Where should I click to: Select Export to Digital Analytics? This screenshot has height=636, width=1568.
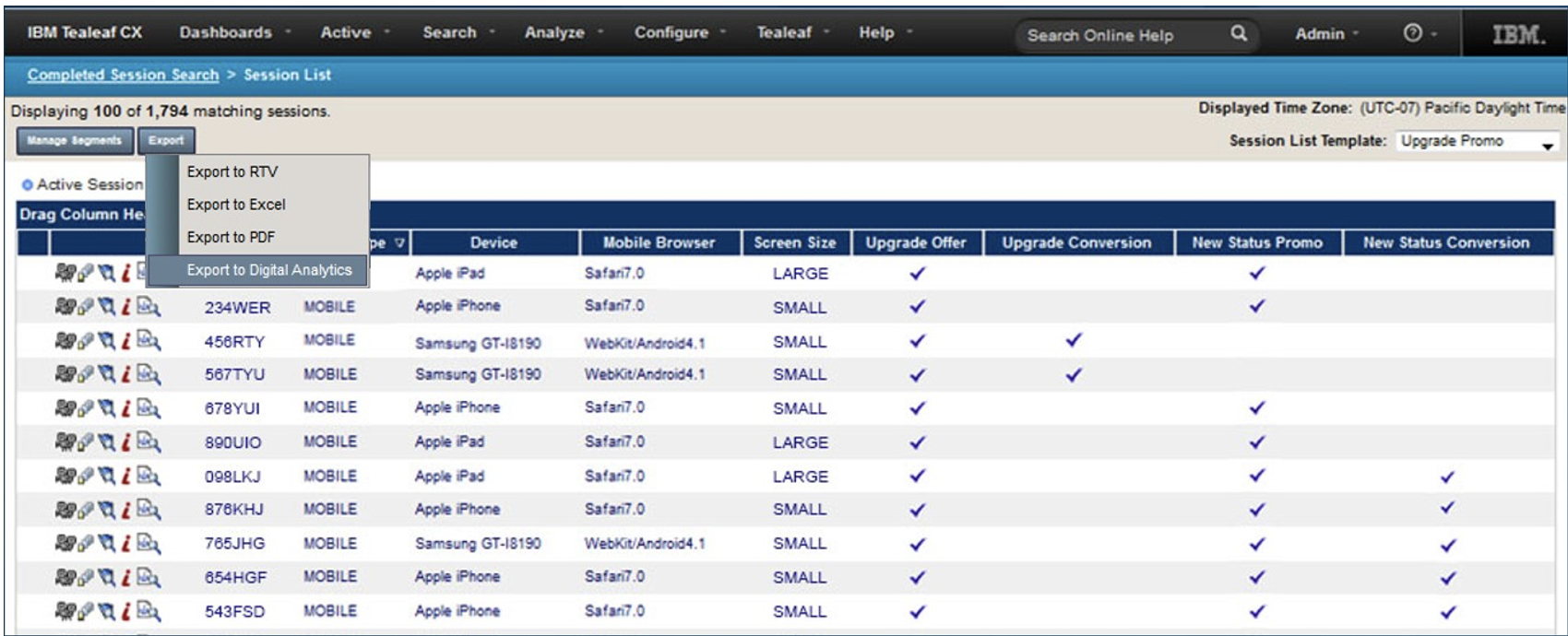pyautogui.click(x=258, y=270)
